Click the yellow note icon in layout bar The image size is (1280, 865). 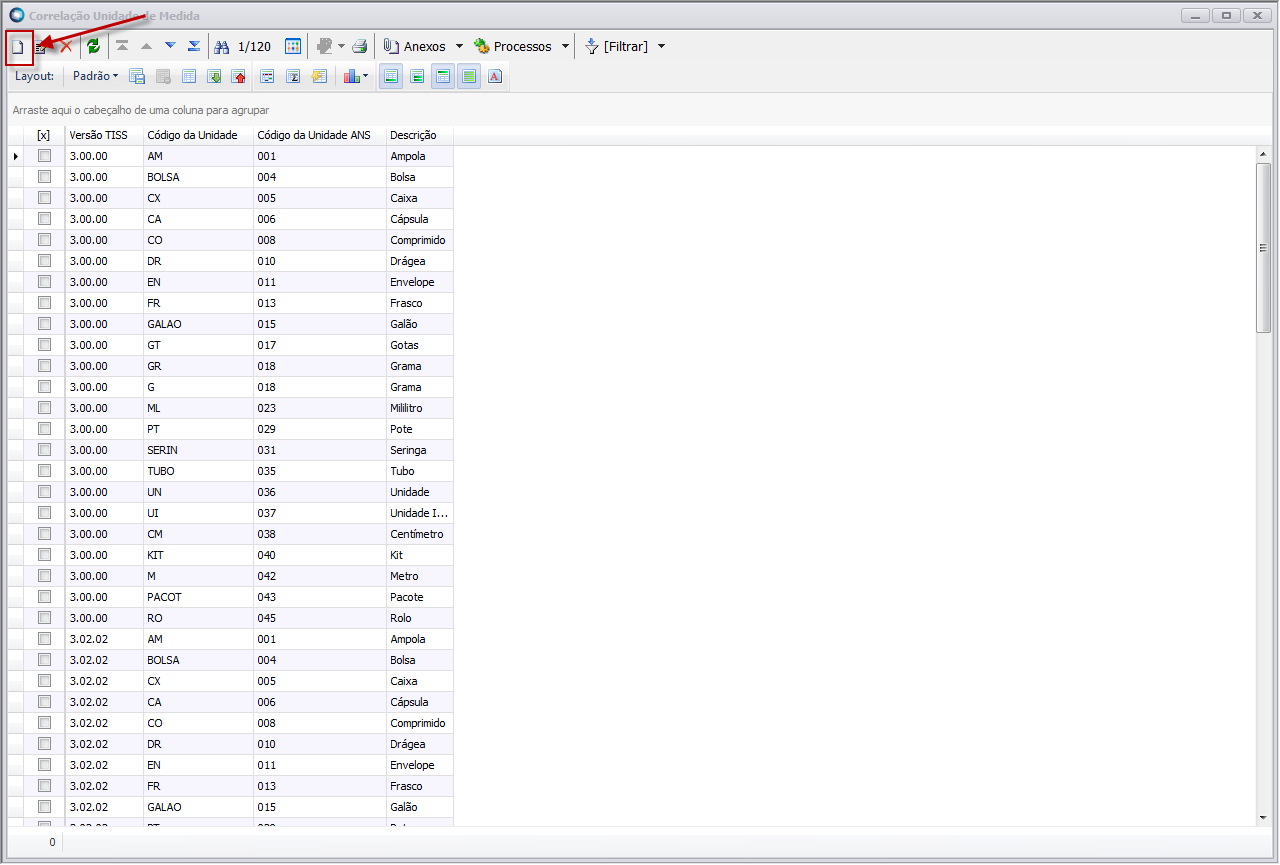(x=319, y=76)
